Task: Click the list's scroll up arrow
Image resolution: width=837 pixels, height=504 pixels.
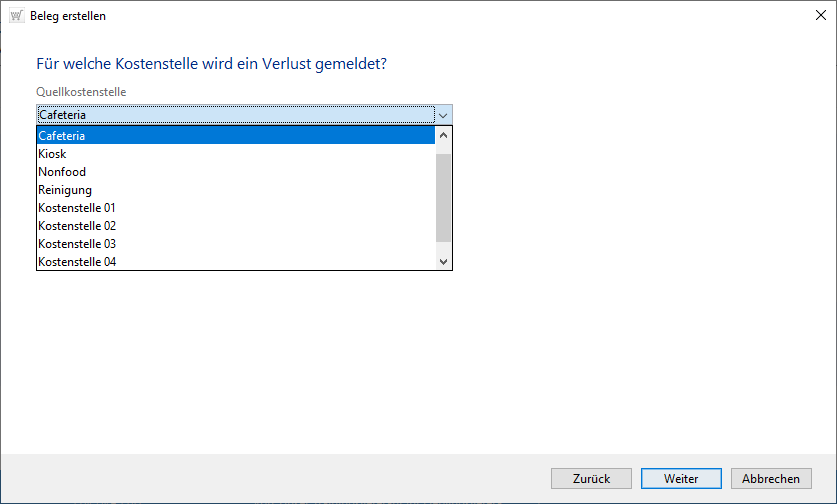Action: pyautogui.click(x=444, y=135)
